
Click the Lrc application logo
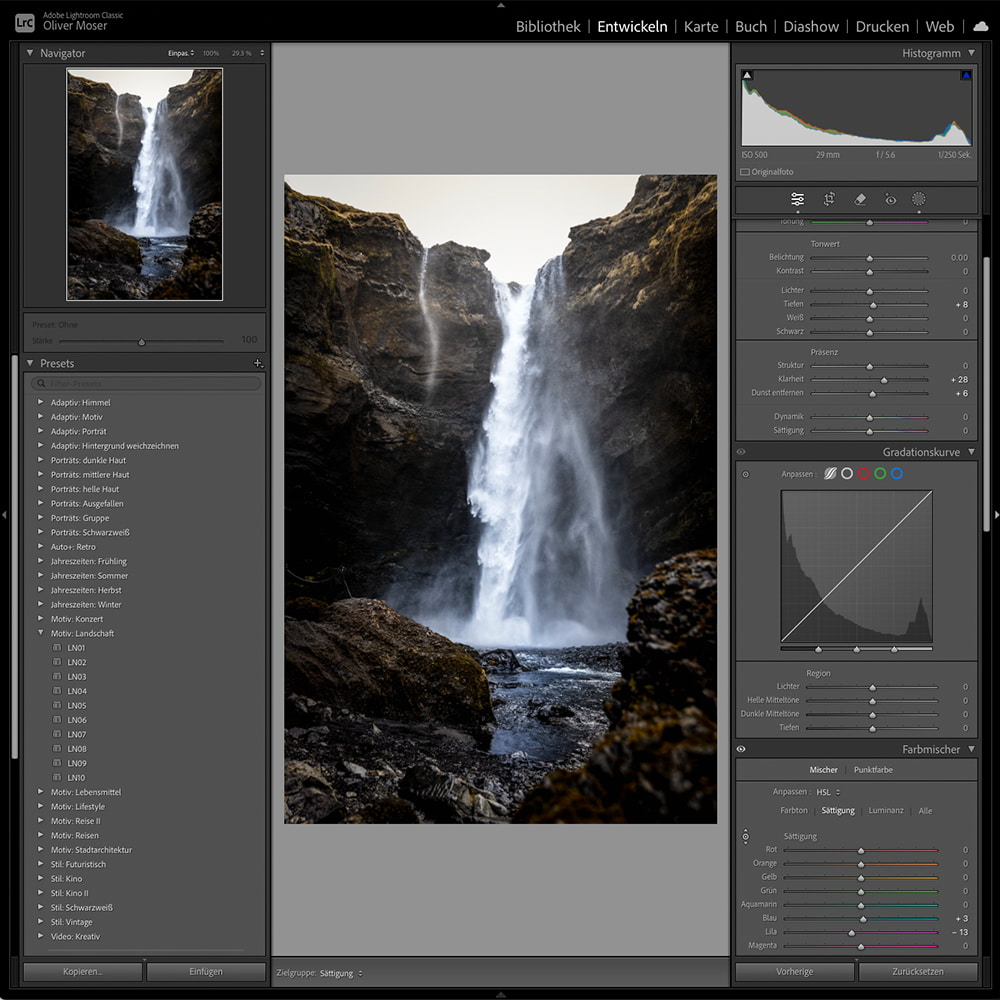click(24, 22)
